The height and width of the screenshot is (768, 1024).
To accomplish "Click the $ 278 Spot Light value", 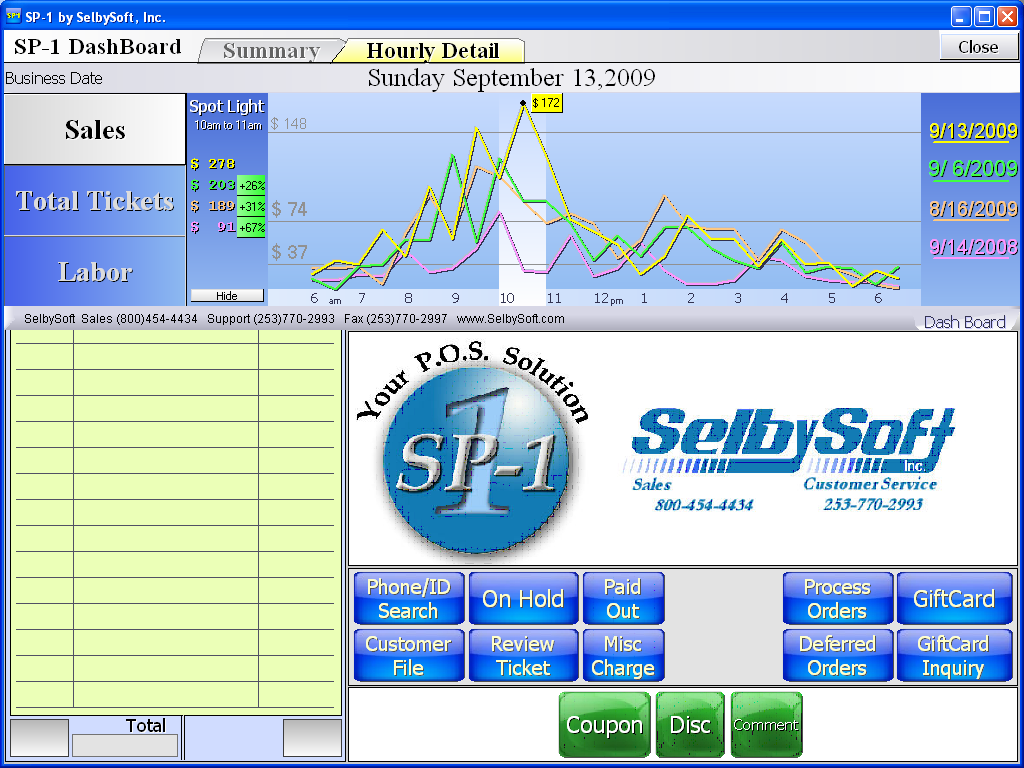I will click(x=213, y=164).
